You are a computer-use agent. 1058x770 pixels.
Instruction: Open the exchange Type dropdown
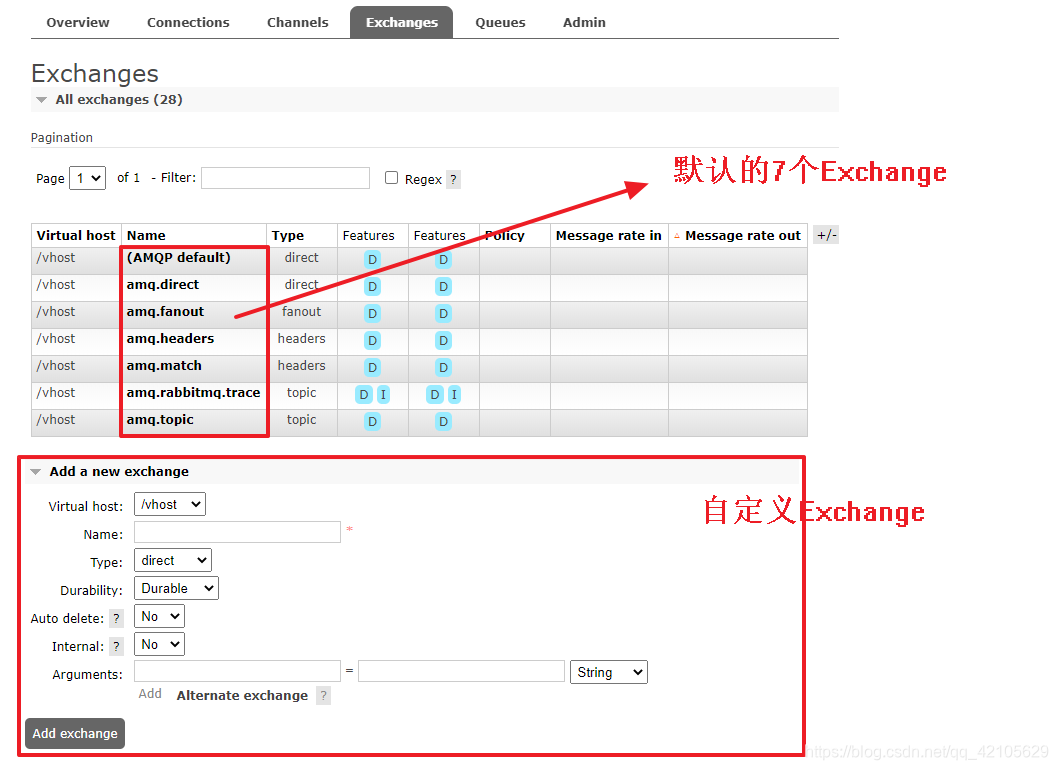click(173, 560)
